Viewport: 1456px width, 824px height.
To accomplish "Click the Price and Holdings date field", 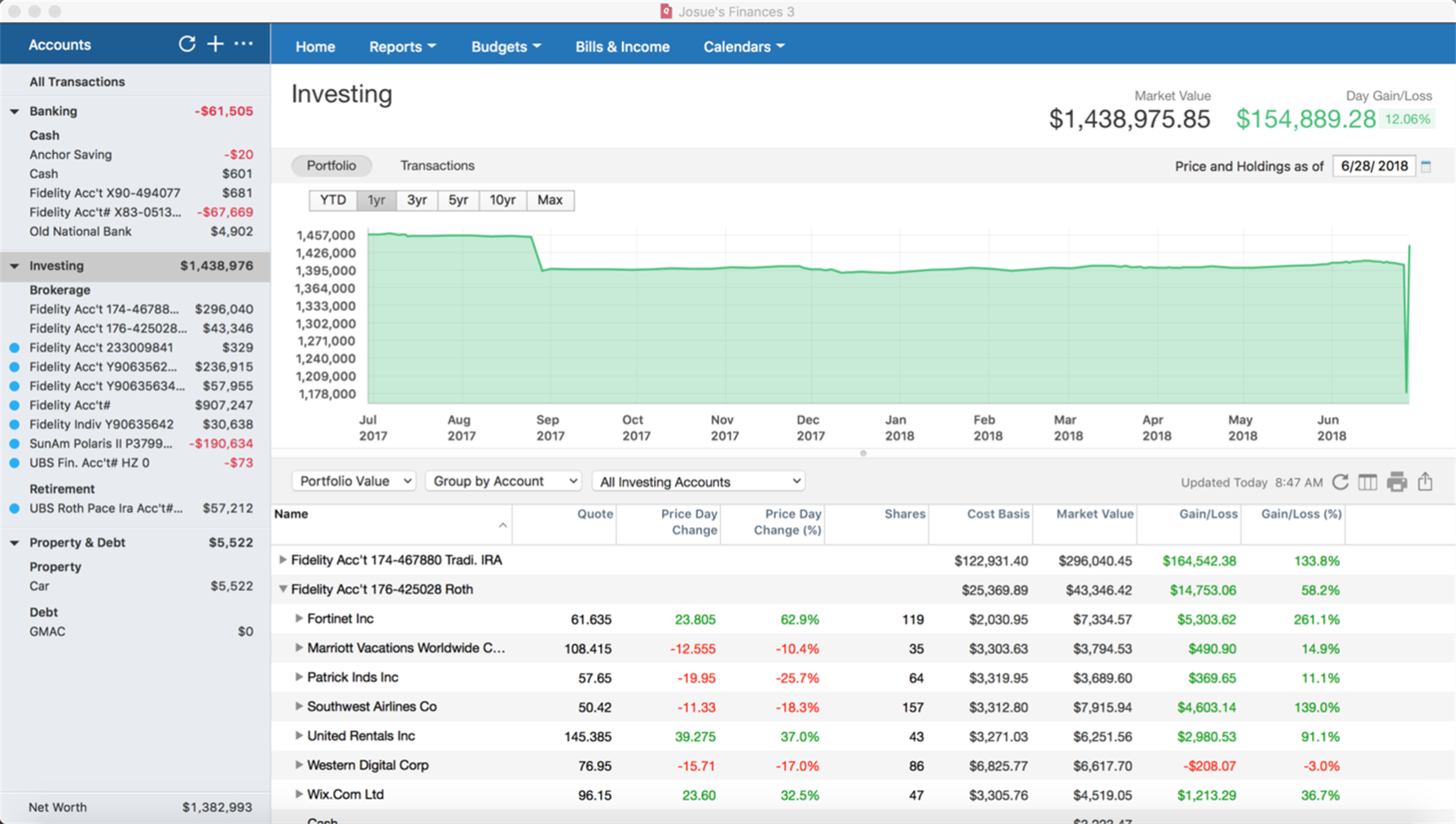I will point(1373,166).
